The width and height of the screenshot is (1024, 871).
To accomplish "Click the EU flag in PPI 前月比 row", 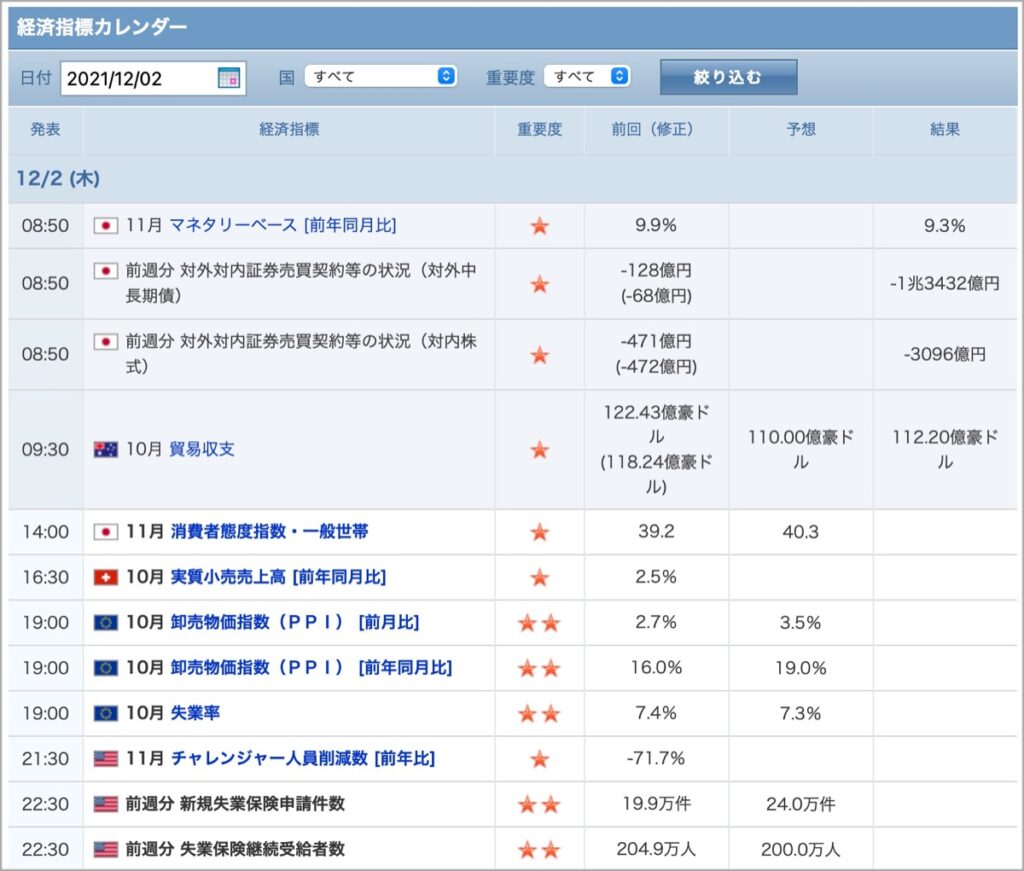I will click(106, 622).
